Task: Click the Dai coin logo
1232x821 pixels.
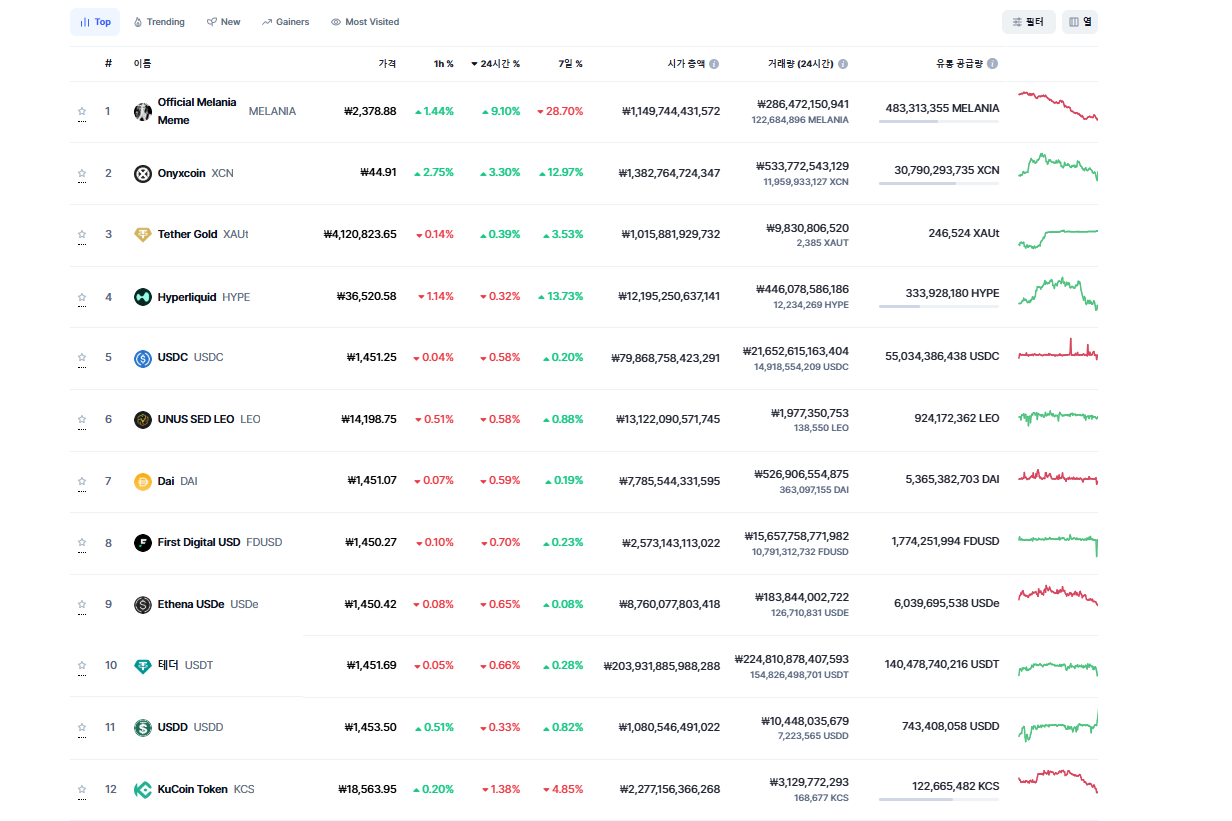Action: pyautogui.click(x=143, y=482)
